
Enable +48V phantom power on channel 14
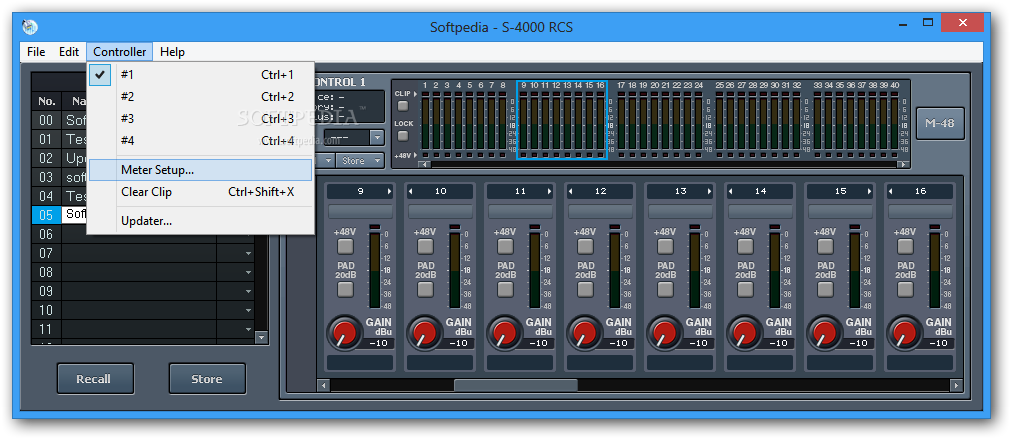coord(745,246)
